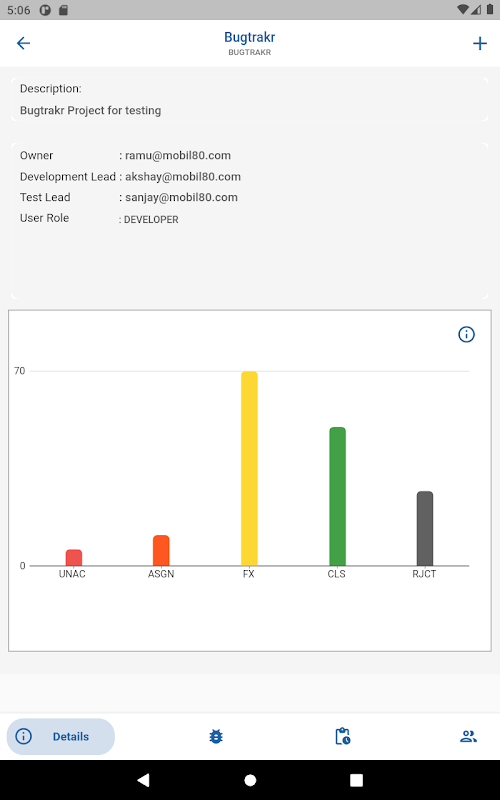Open the chart info icon
500x800 pixels.
click(x=466, y=335)
